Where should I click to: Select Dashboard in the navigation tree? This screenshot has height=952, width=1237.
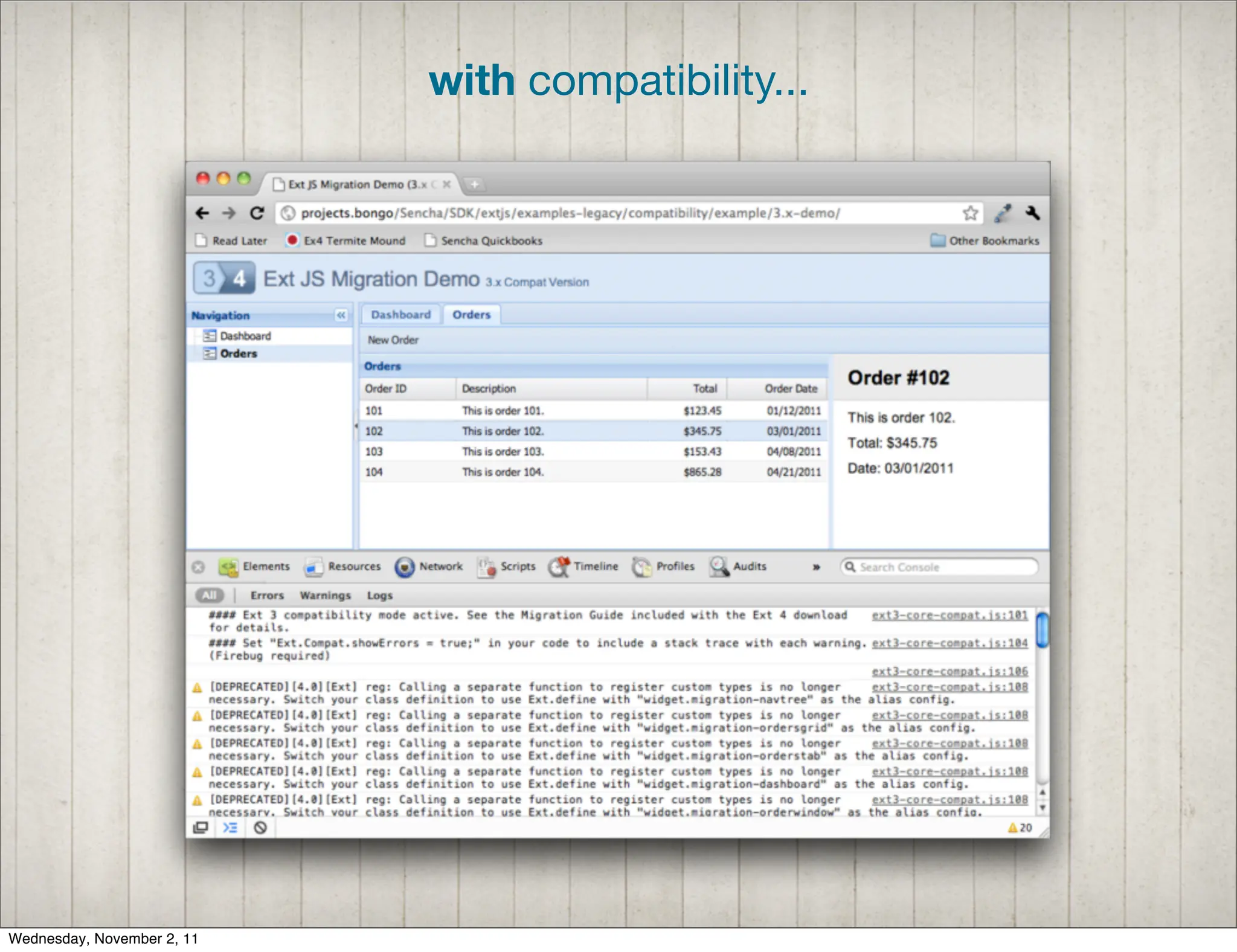(245, 336)
